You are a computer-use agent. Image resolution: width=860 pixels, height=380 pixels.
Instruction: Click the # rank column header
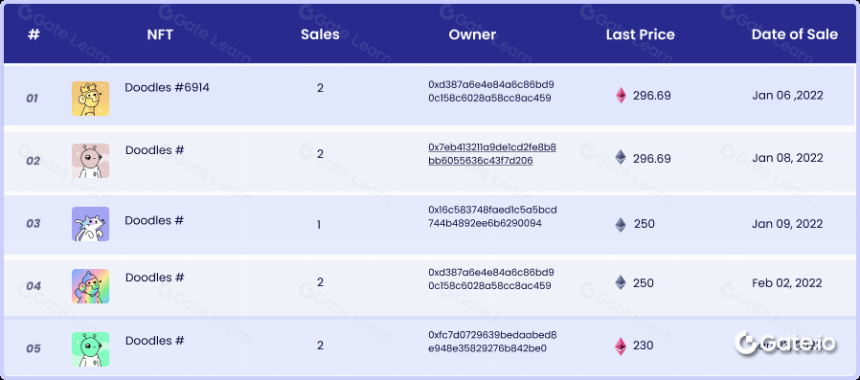pos(34,35)
